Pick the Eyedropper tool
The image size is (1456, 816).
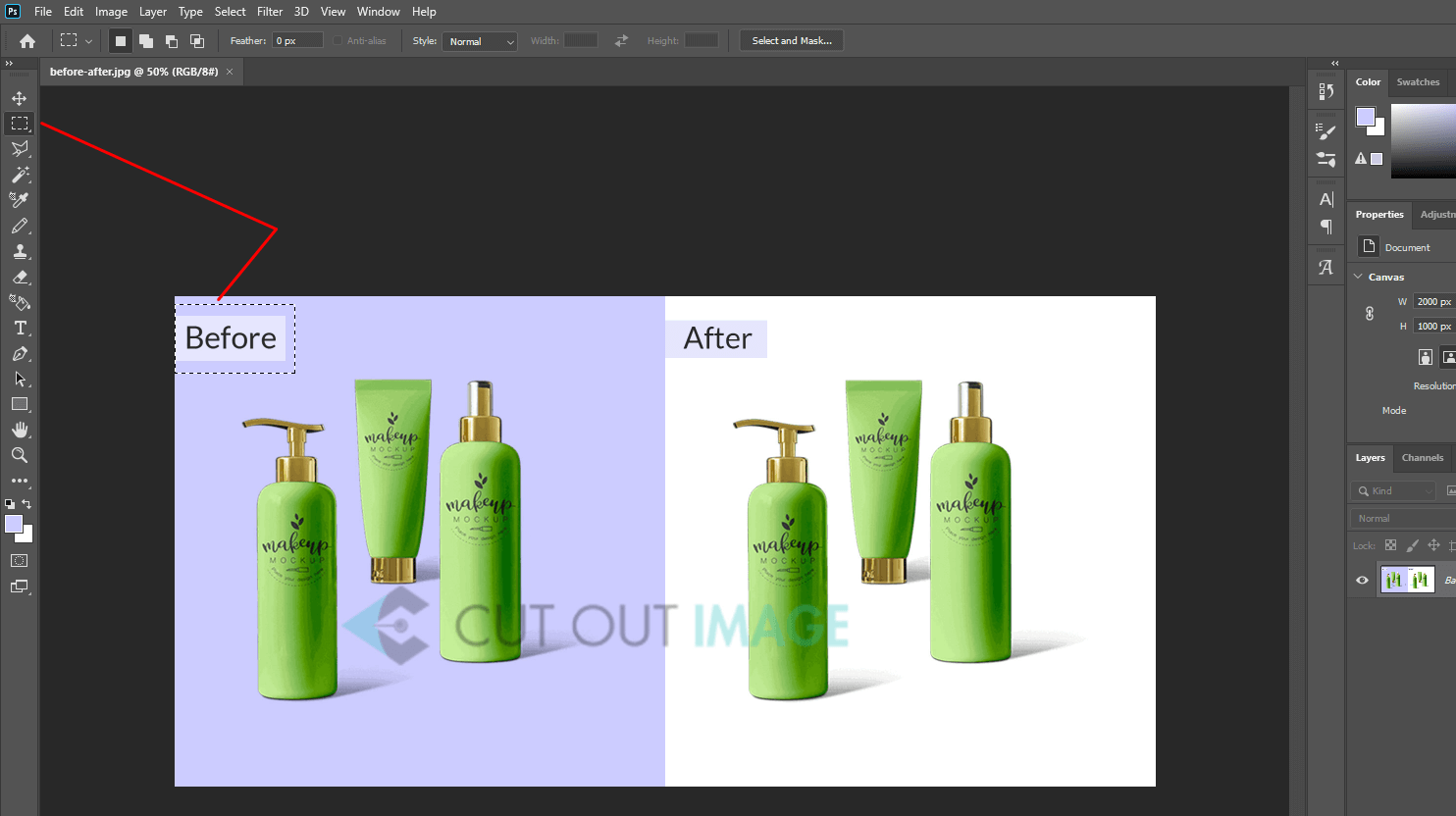20,200
